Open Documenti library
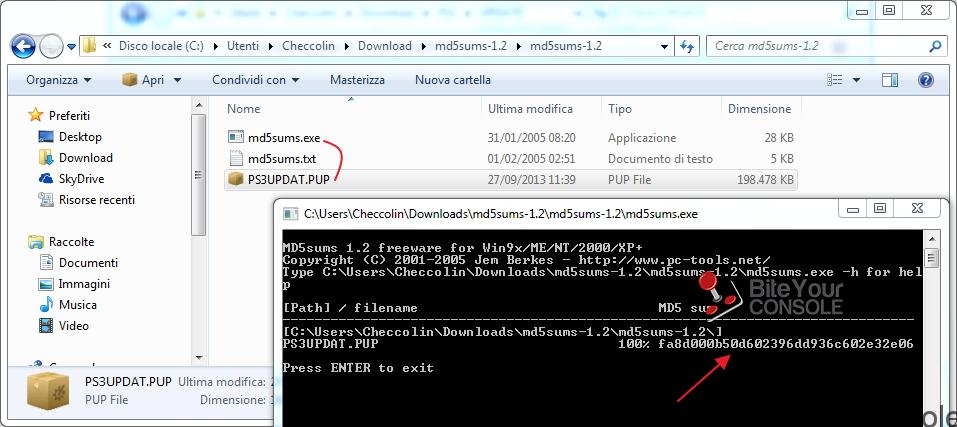Viewport: 957px width, 427px height. pyautogui.click(x=88, y=263)
